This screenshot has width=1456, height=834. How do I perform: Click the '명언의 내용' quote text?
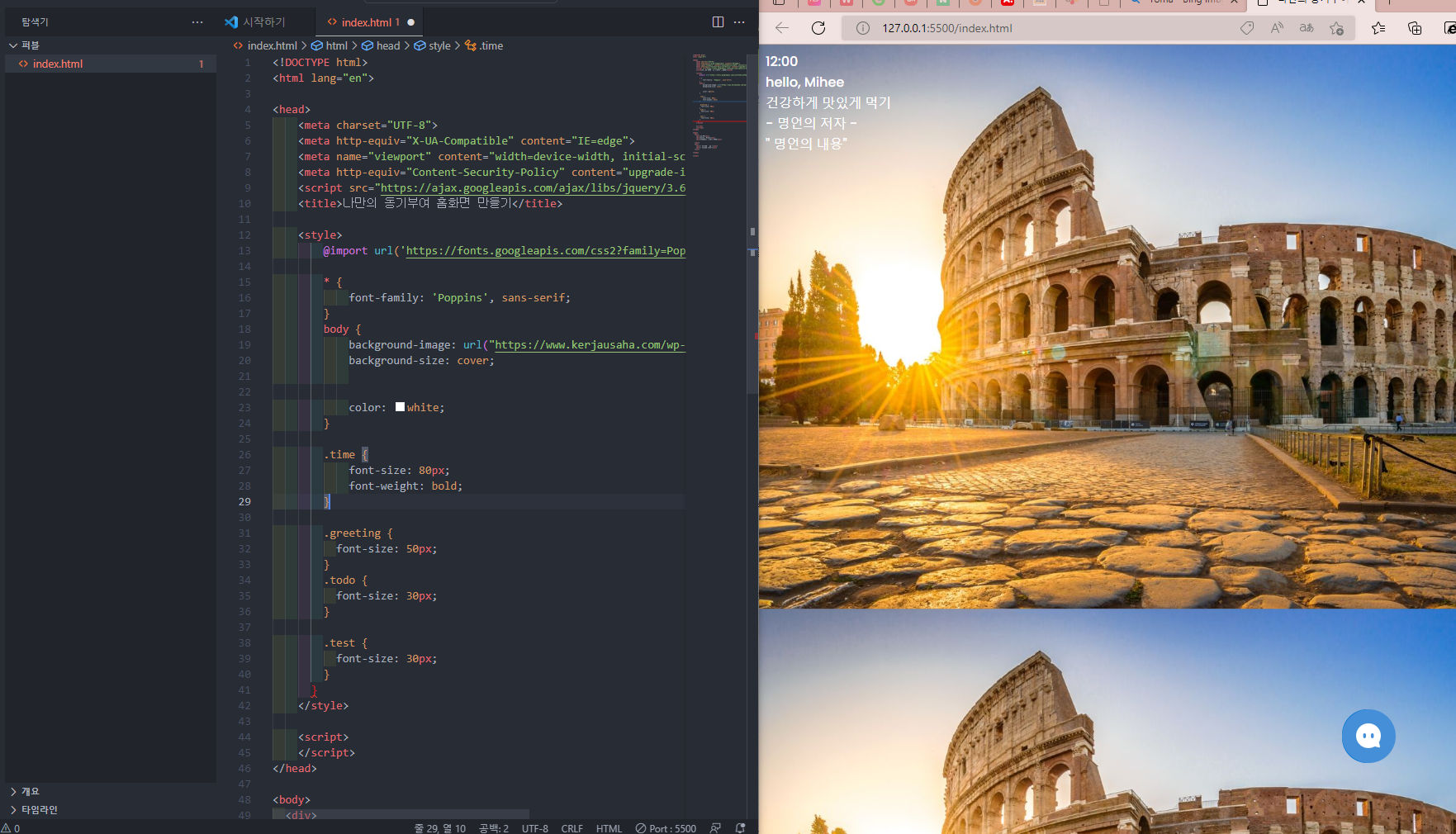[807, 144]
